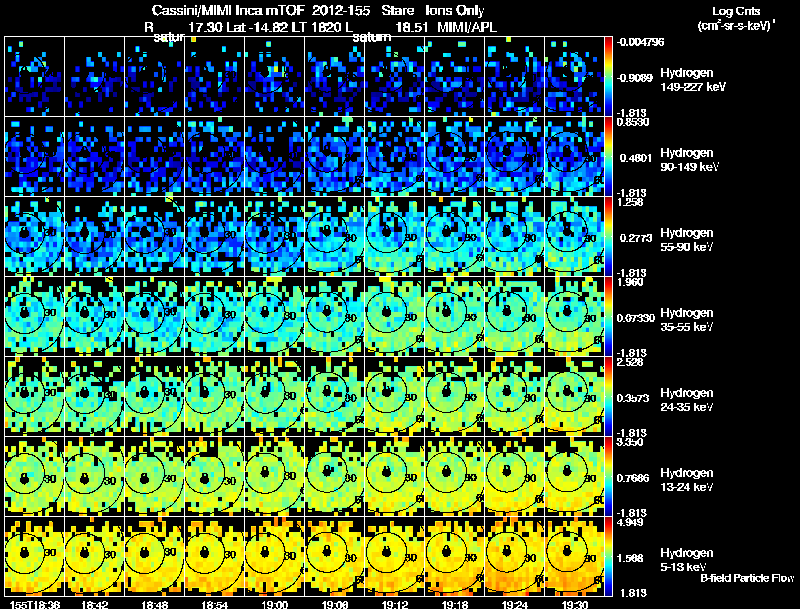800x609 pixels.
Task: Click the '19:24' time label
Action: click(515, 604)
